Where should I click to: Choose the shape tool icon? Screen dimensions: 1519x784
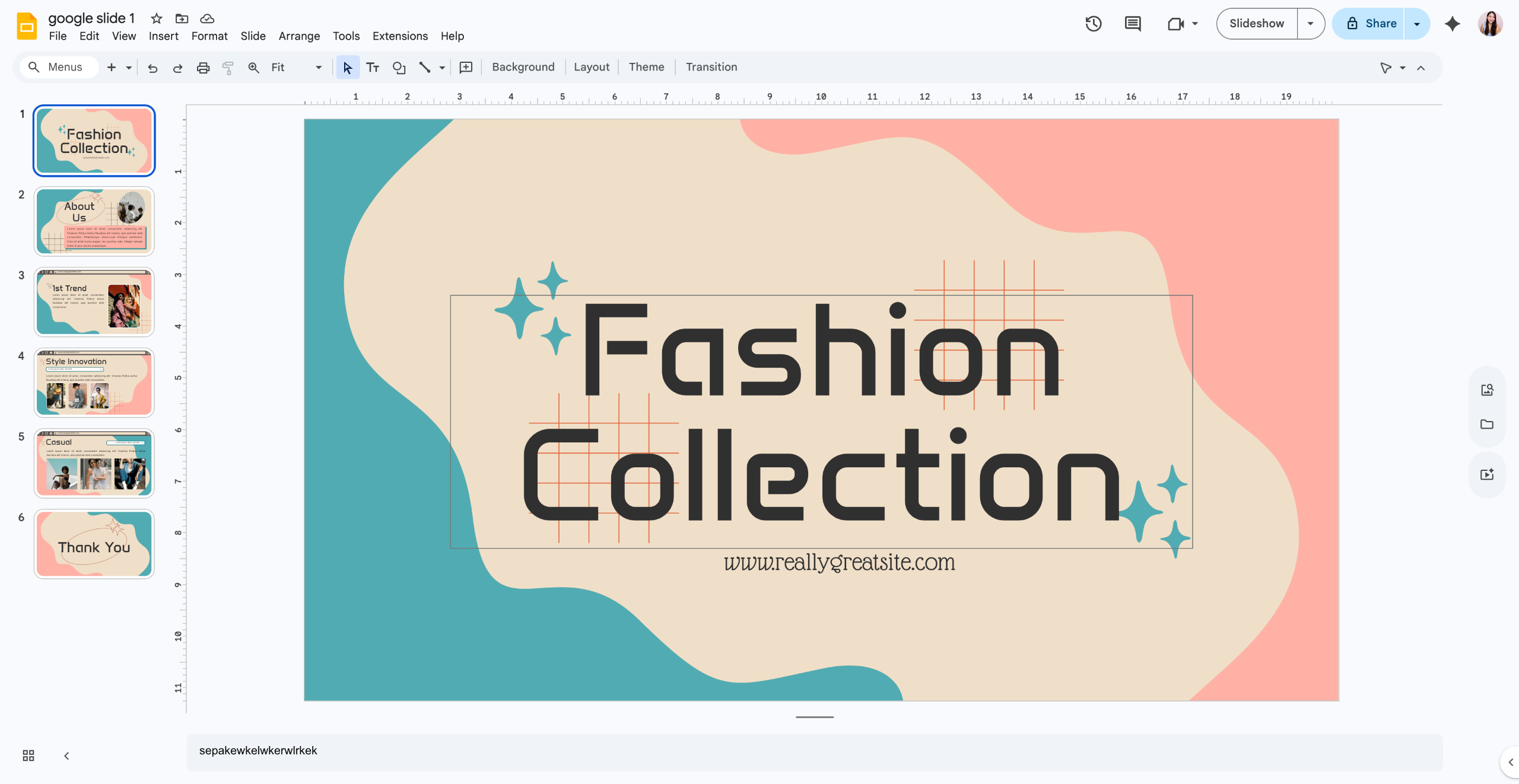point(399,68)
